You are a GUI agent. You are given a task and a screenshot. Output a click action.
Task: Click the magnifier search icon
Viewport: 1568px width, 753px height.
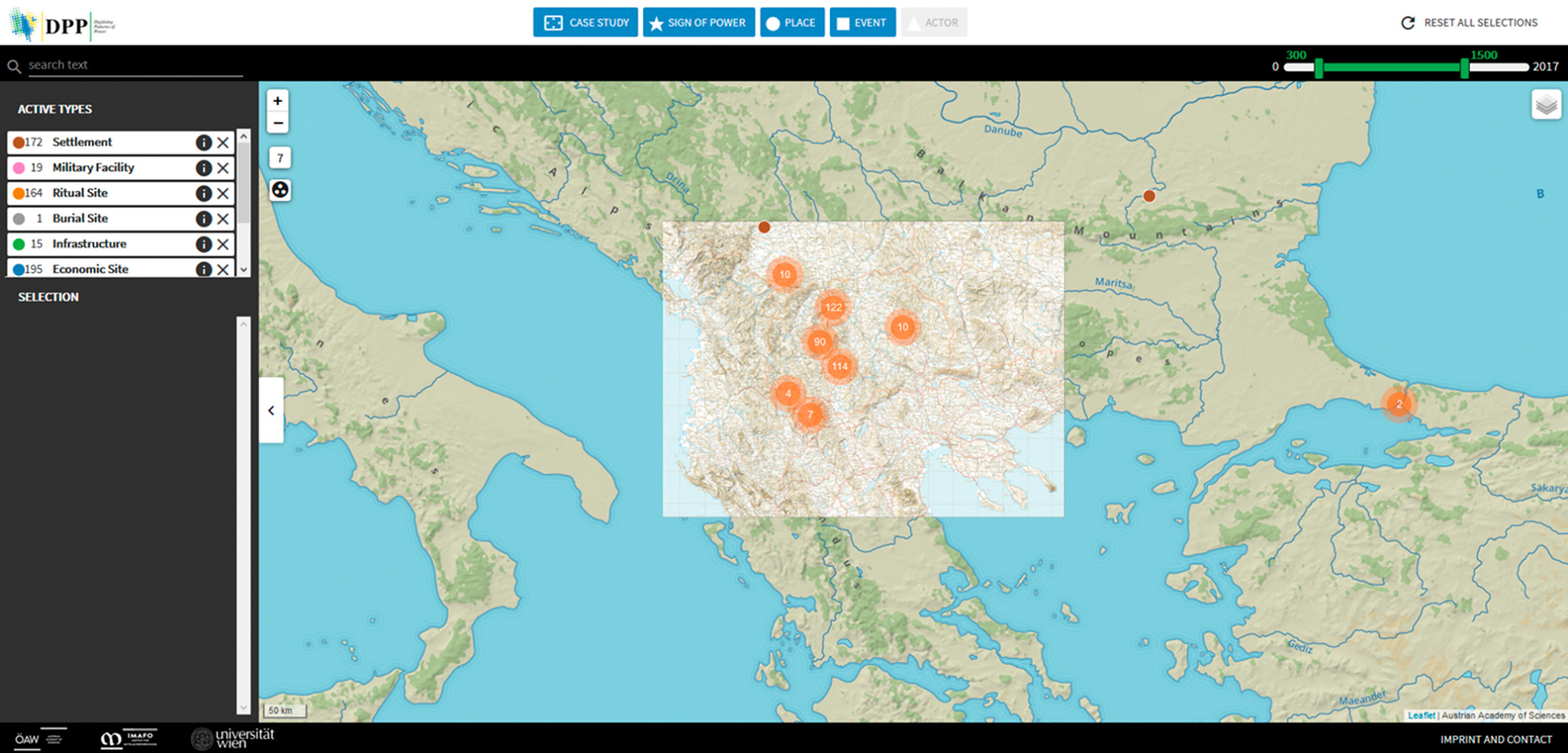coord(14,67)
